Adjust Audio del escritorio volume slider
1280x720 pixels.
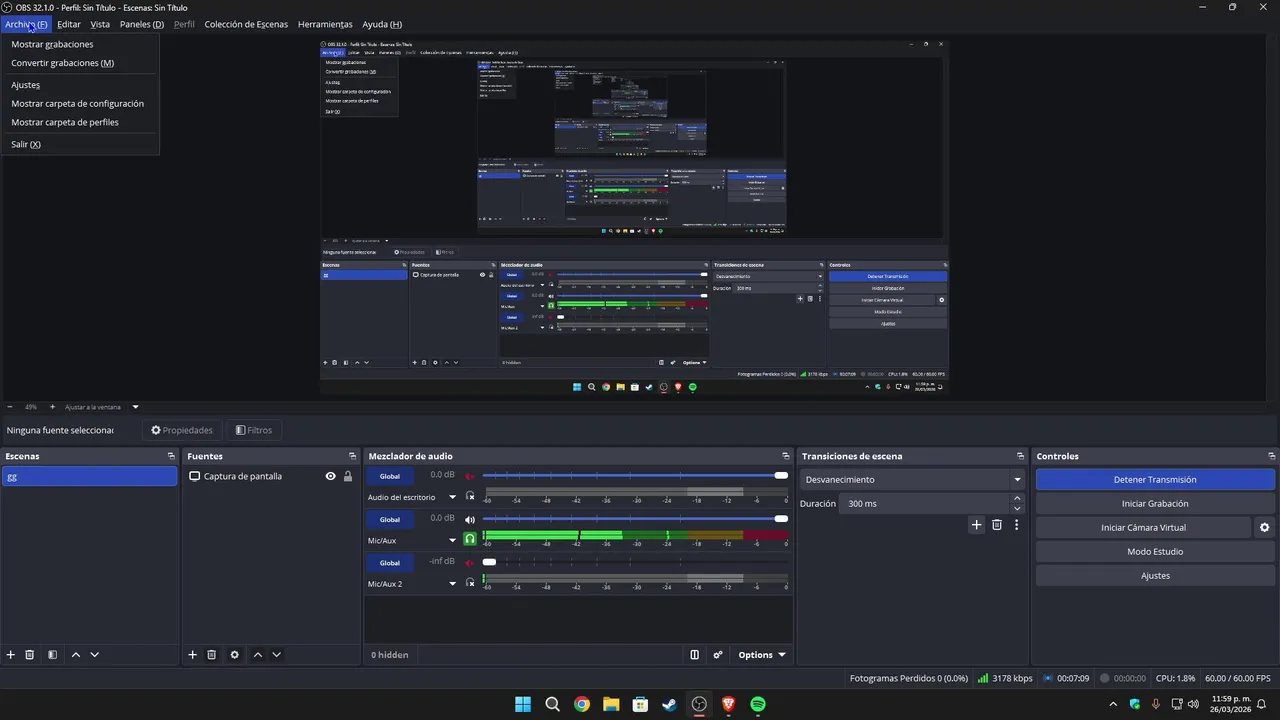634,476
